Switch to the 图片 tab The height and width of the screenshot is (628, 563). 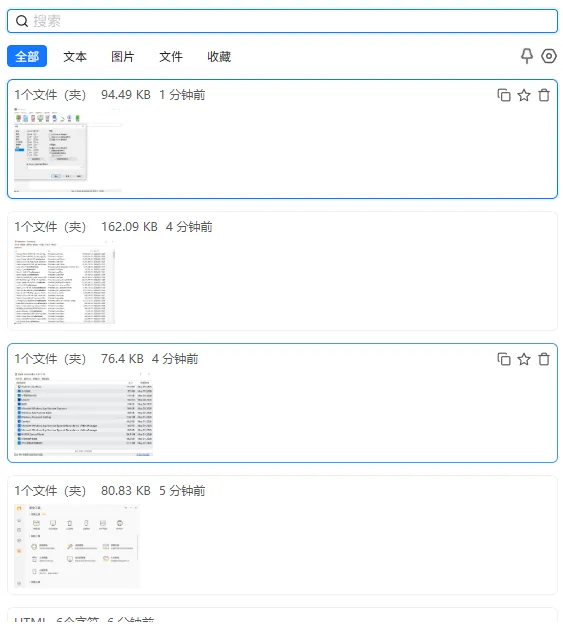pyautogui.click(x=123, y=56)
